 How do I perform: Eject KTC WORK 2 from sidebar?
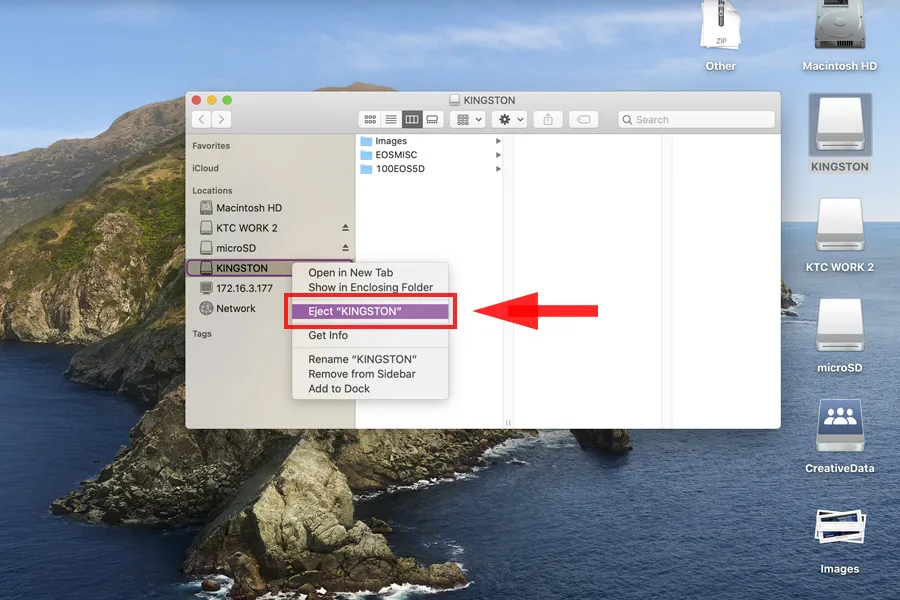pos(345,228)
